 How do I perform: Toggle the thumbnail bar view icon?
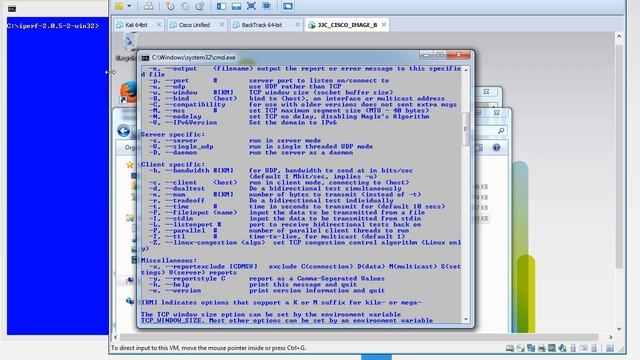[x=236, y=6]
